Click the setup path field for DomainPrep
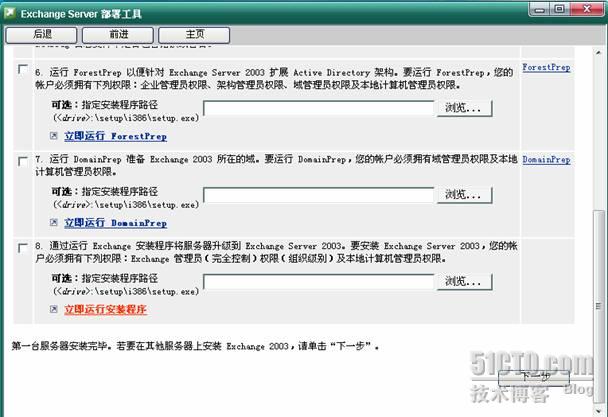This screenshot has height=417, width=608. (x=318, y=195)
